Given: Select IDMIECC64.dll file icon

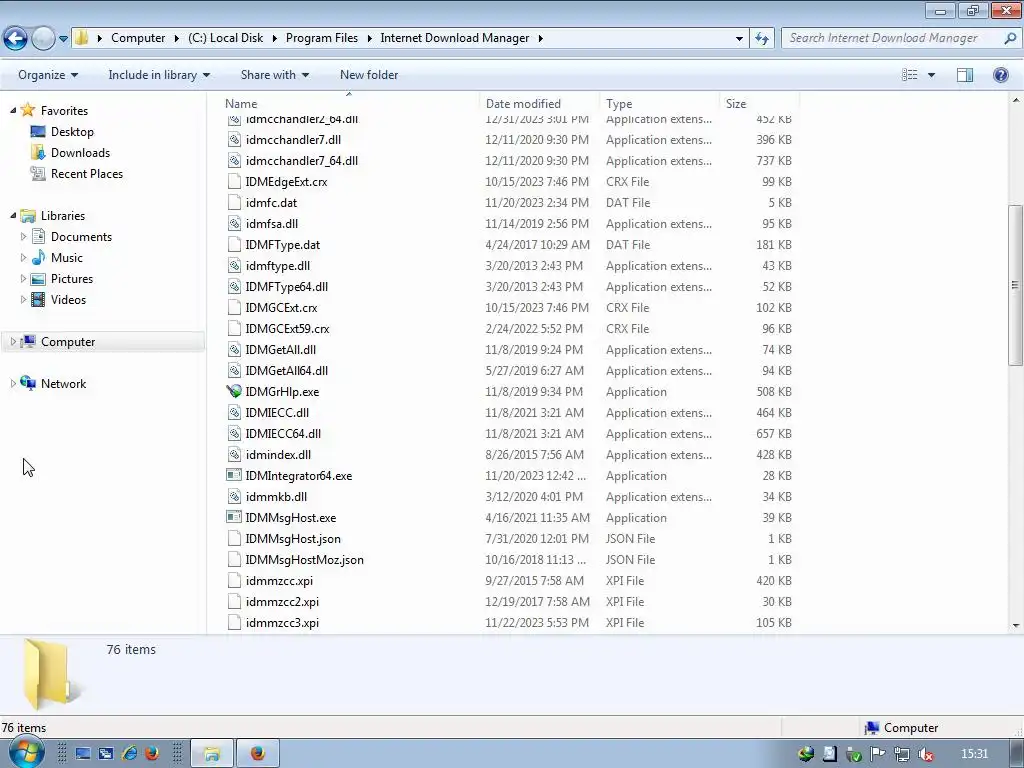Looking at the screenshot, I should [x=234, y=434].
